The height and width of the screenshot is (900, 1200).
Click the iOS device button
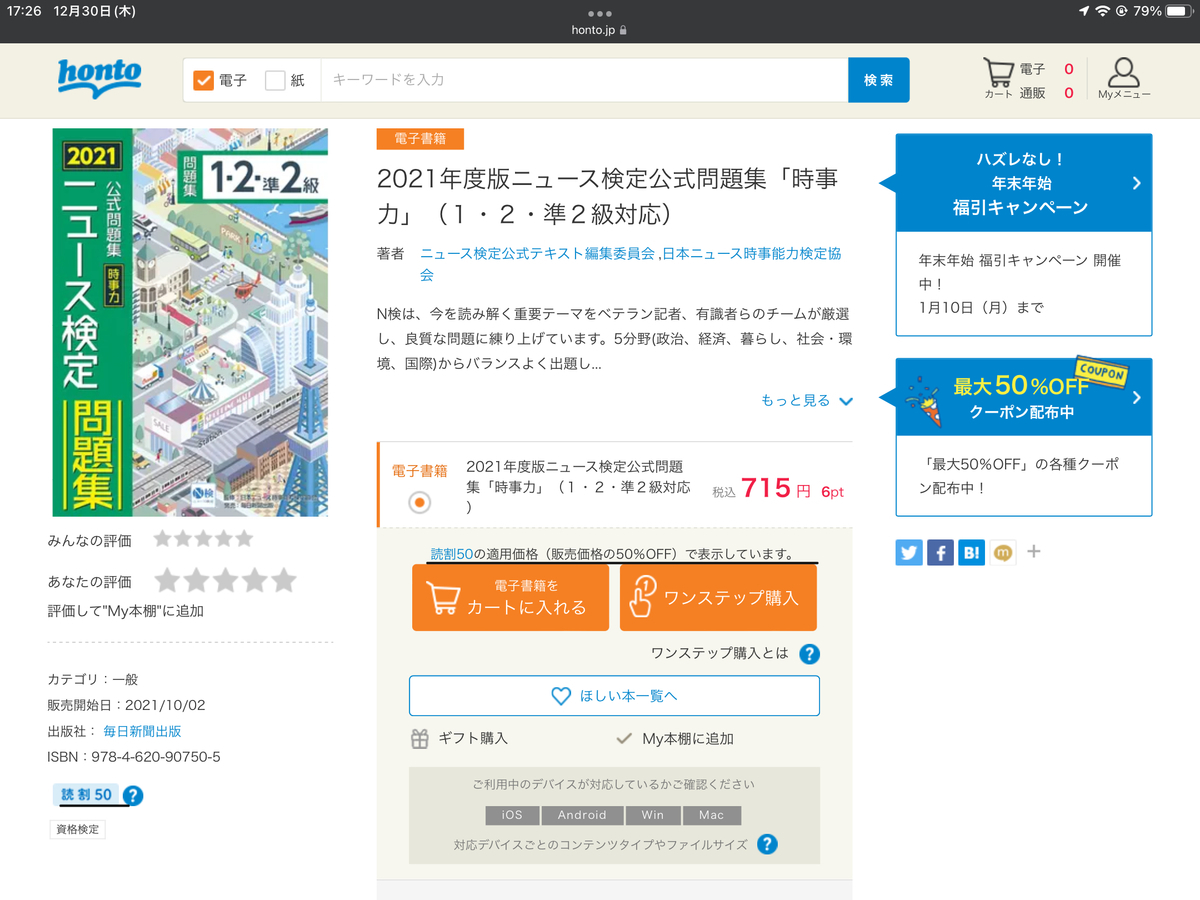point(512,815)
